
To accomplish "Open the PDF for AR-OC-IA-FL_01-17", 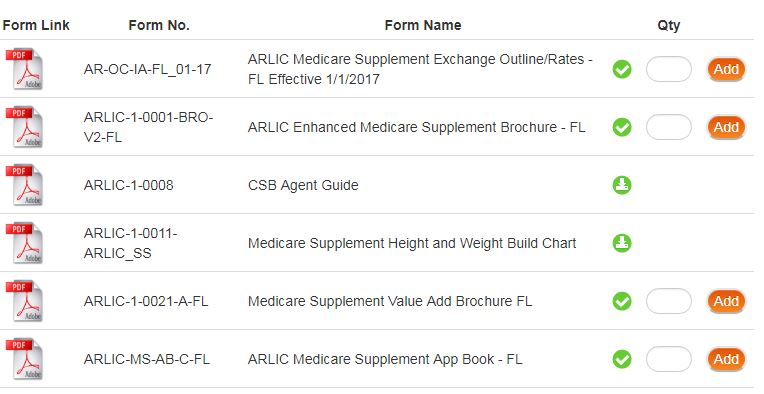I will point(24,69).
